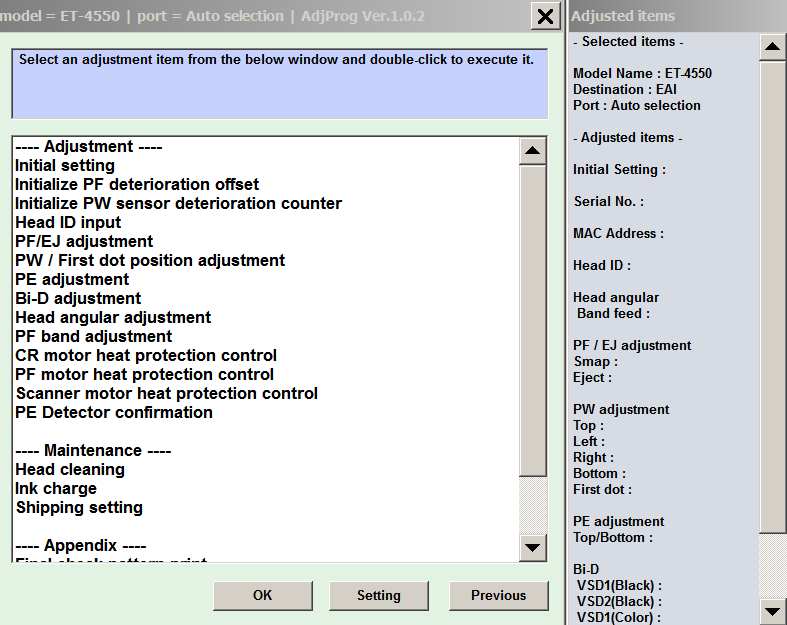Select the Initial setting item

(65, 166)
